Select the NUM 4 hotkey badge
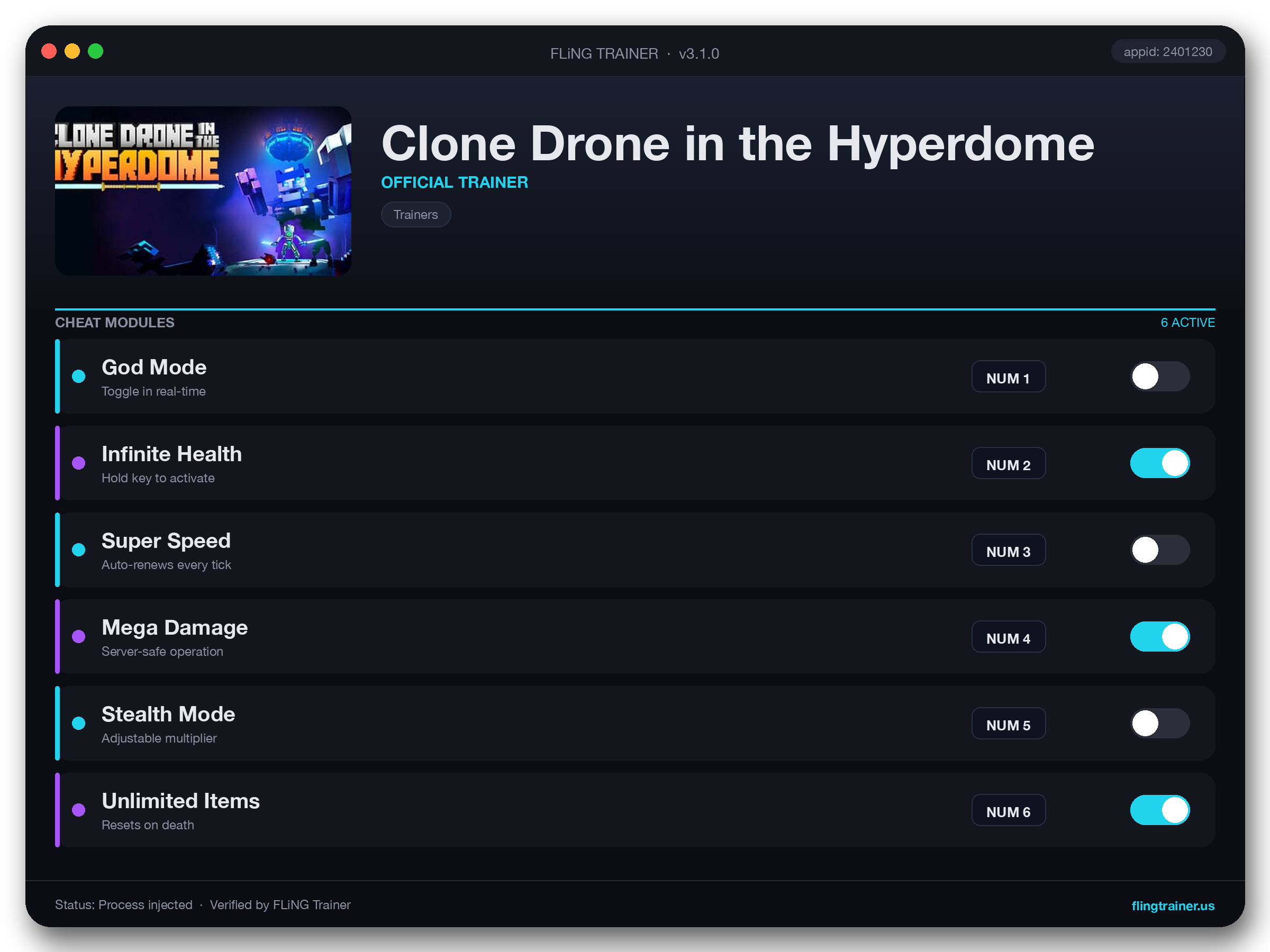This screenshot has width=1270, height=952. point(1008,637)
